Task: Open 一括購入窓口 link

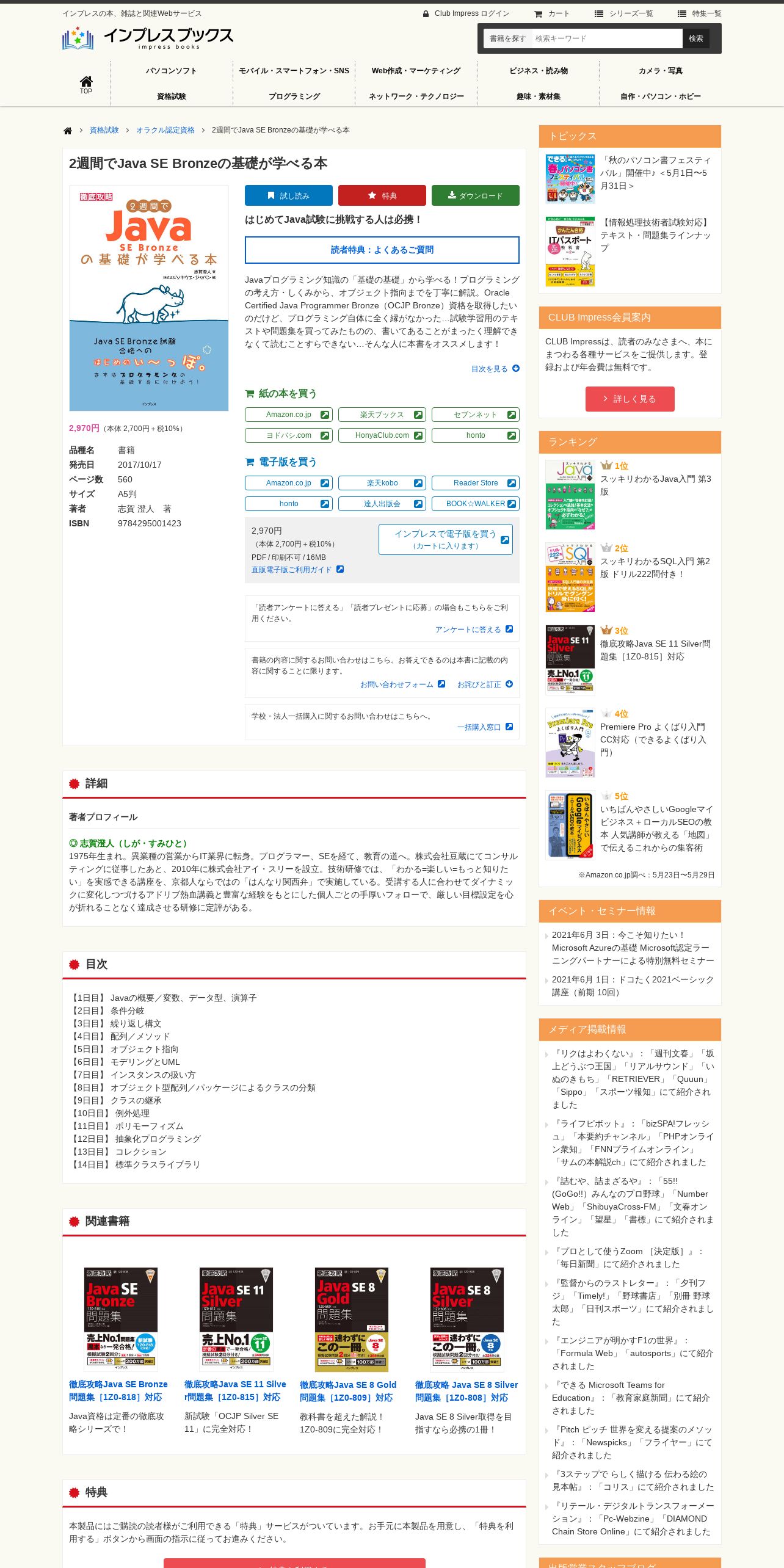Action: coord(485,727)
